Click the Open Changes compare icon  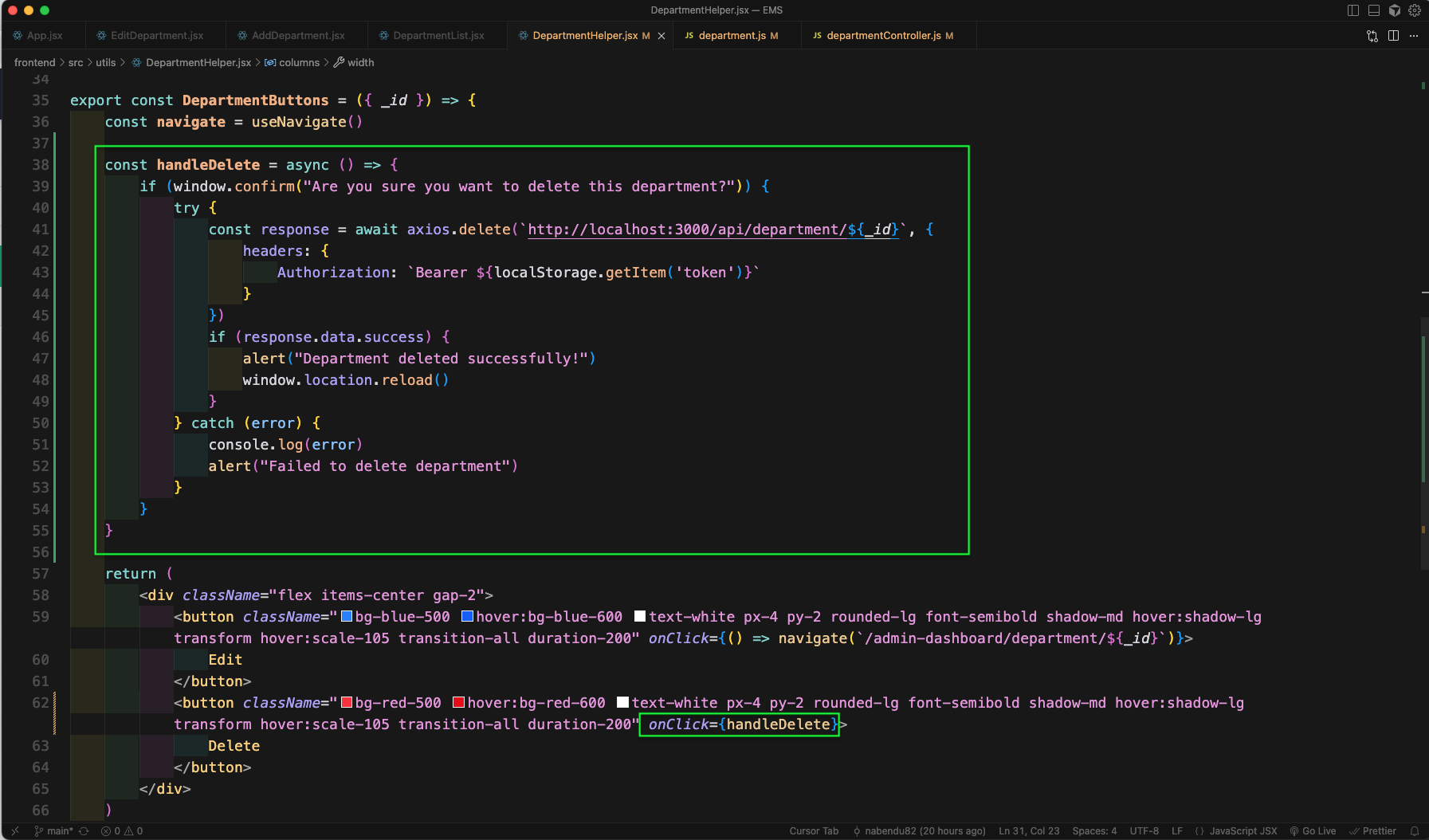coord(1372,36)
